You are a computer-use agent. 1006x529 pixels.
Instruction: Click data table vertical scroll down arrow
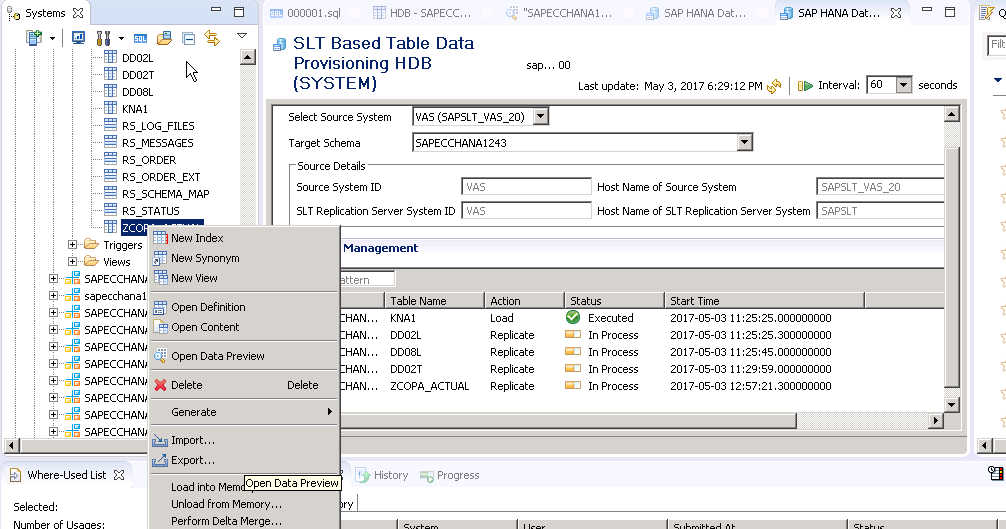[x=951, y=405]
